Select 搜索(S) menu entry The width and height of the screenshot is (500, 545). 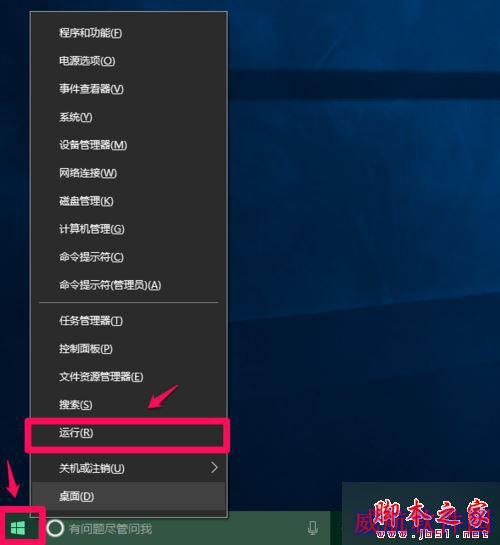pyautogui.click(x=129, y=405)
